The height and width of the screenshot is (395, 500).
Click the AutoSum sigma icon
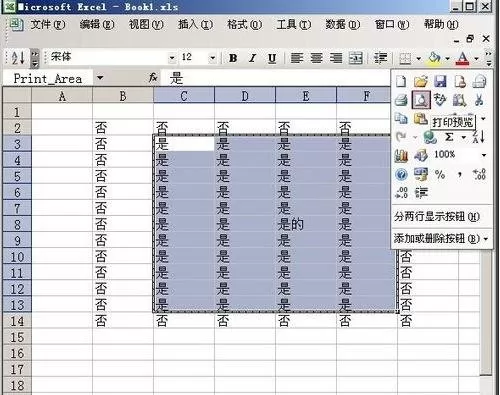[x=449, y=137]
